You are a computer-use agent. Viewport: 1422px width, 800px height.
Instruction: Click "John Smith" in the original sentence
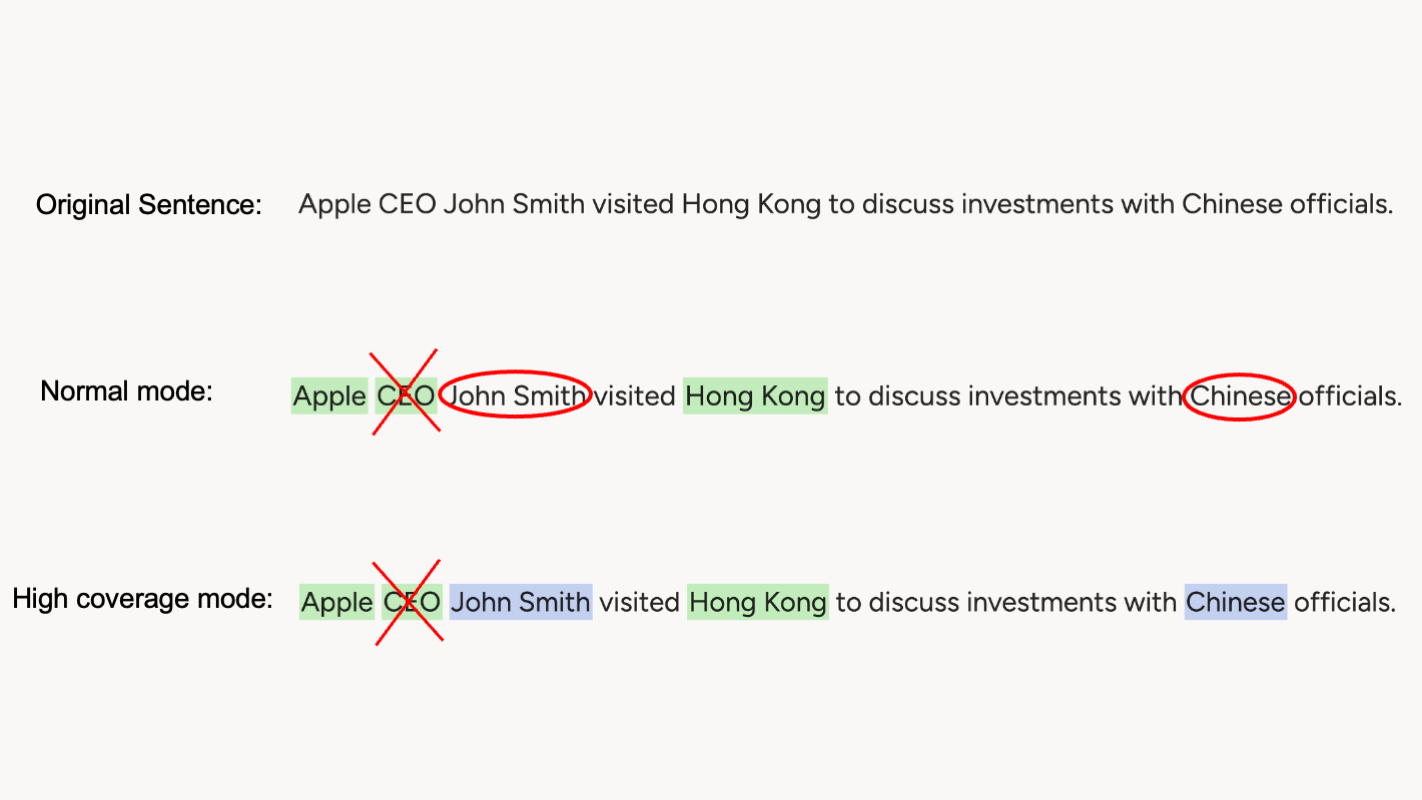coord(514,205)
